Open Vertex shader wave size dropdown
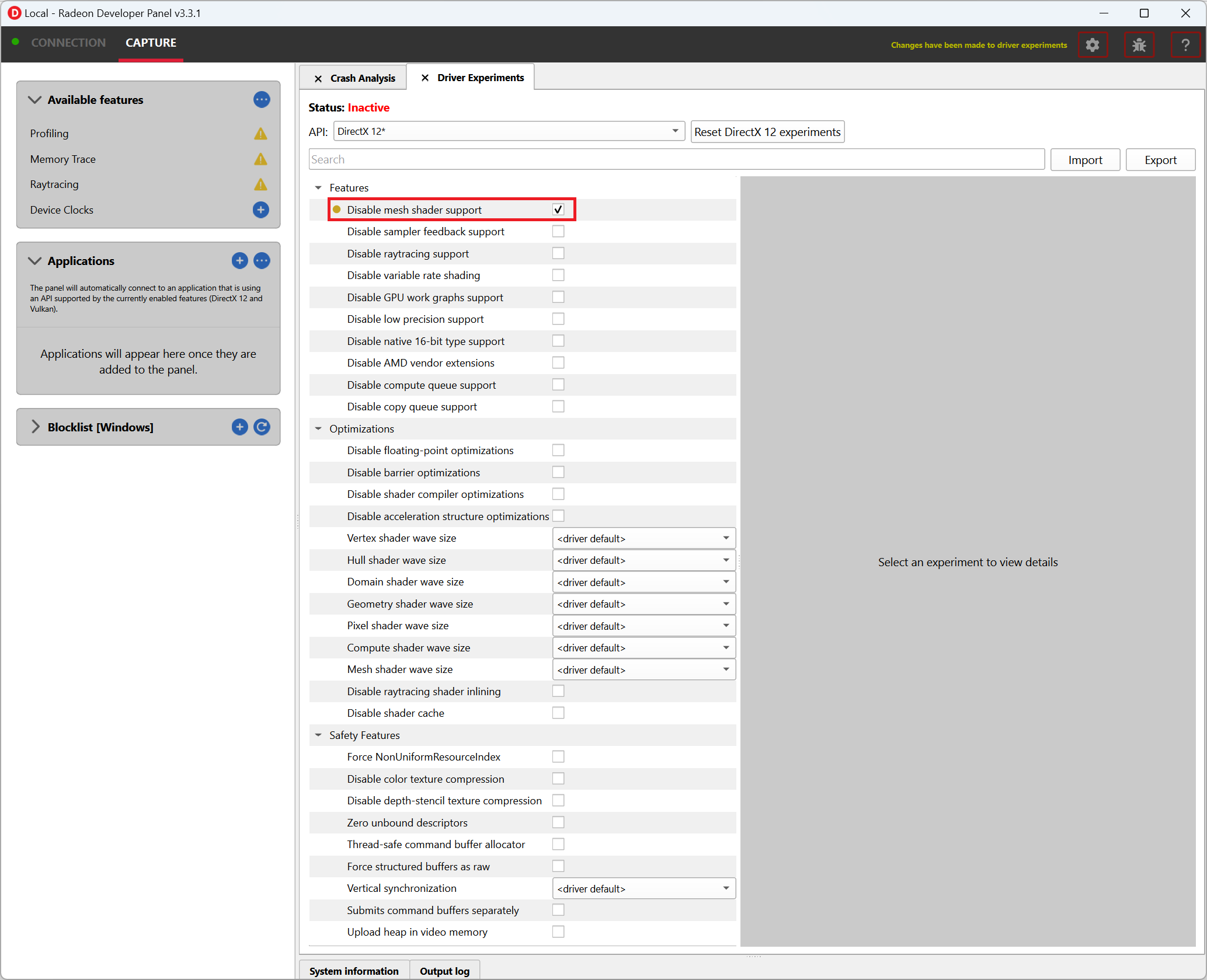This screenshot has height=980, width=1207. [x=643, y=538]
